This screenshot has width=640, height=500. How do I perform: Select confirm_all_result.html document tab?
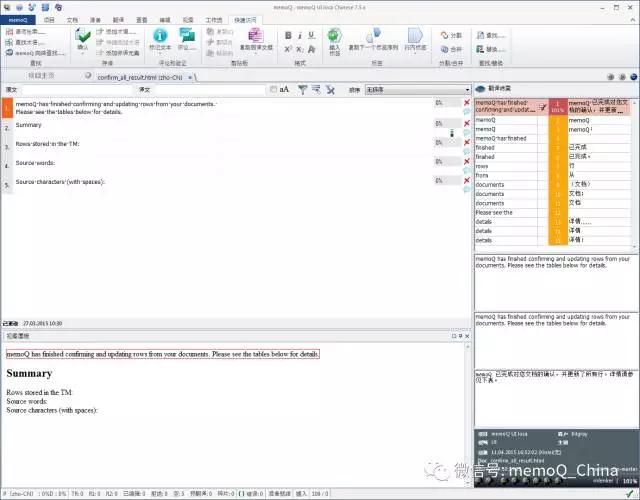[140, 77]
